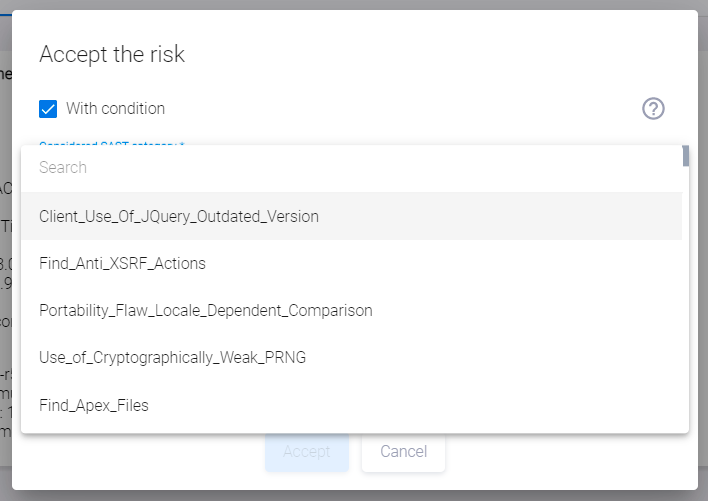Choose Find_Anti_XSRF_Actions from the list
The width and height of the screenshot is (708, 501).
[x=122, y=264]
